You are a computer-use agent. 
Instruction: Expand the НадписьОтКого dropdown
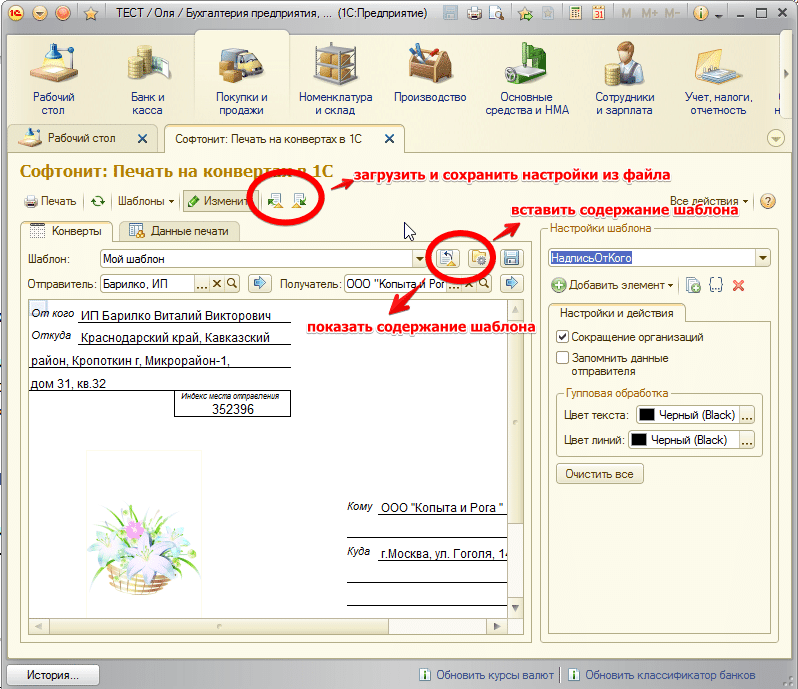click(x=762, y=258)
